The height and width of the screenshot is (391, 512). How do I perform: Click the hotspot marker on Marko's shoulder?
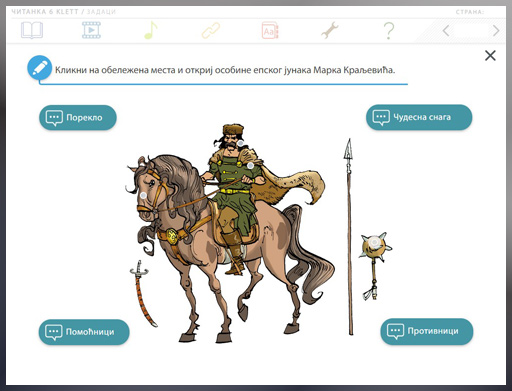pyautogui.click(x=250, y=165)
